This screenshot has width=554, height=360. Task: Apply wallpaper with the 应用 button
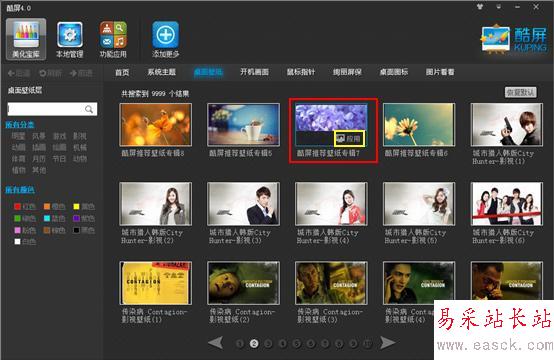(349, 139)
